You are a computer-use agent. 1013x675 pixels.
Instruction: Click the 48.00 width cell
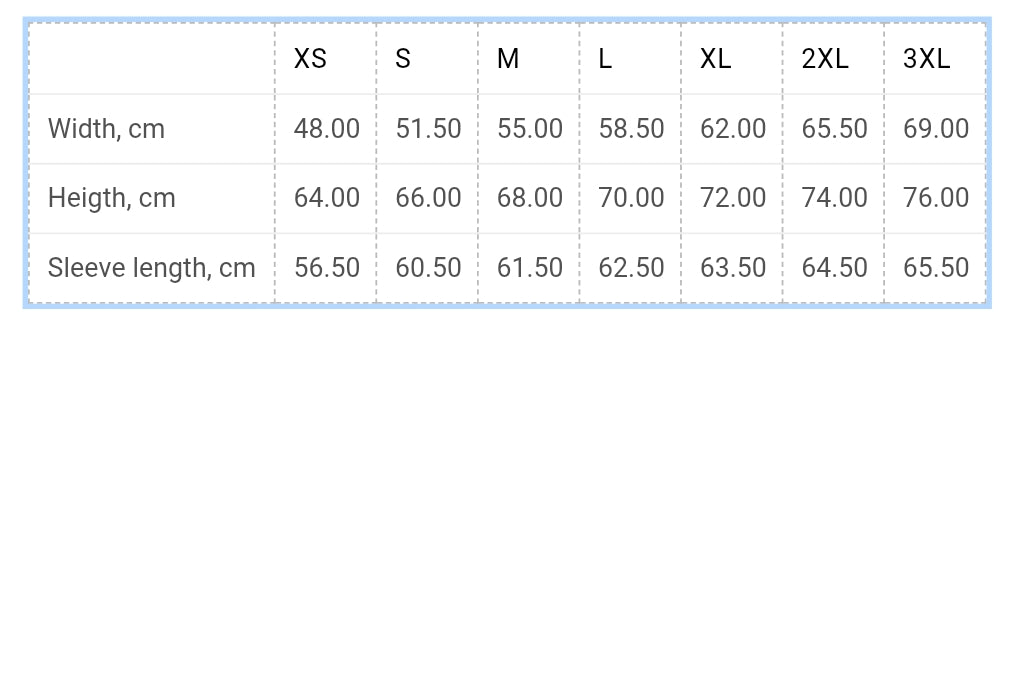click(x=327, y=129)
